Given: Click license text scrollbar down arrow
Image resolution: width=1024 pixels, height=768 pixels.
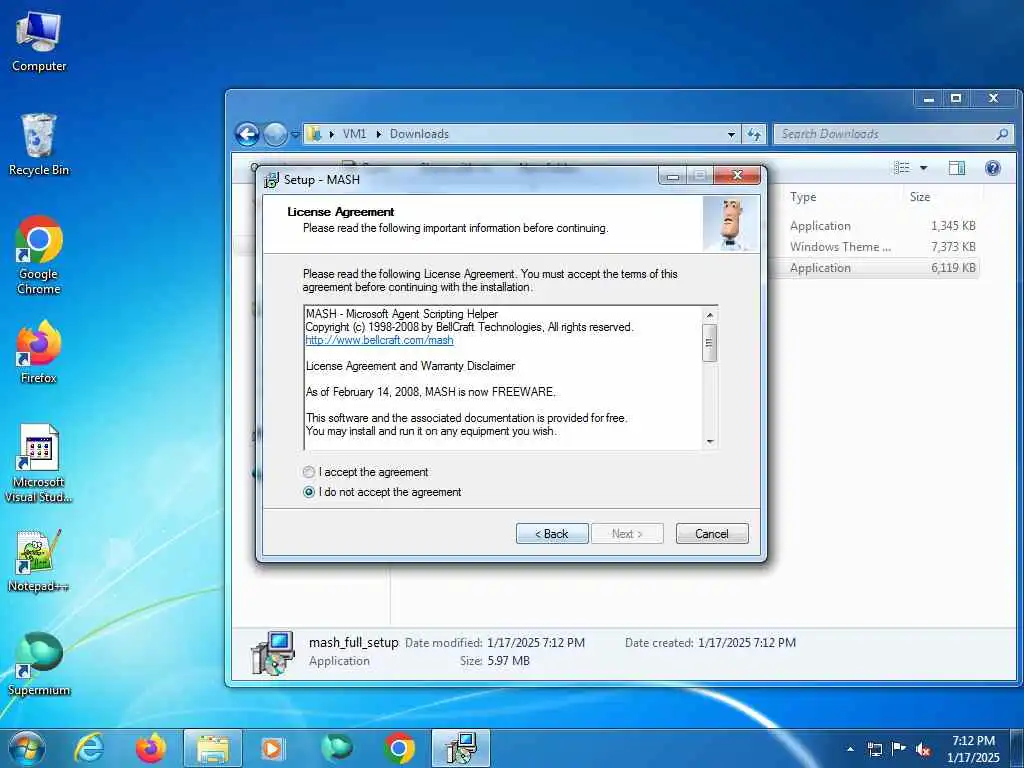Looking at the screenshot, I should point(710,441).
